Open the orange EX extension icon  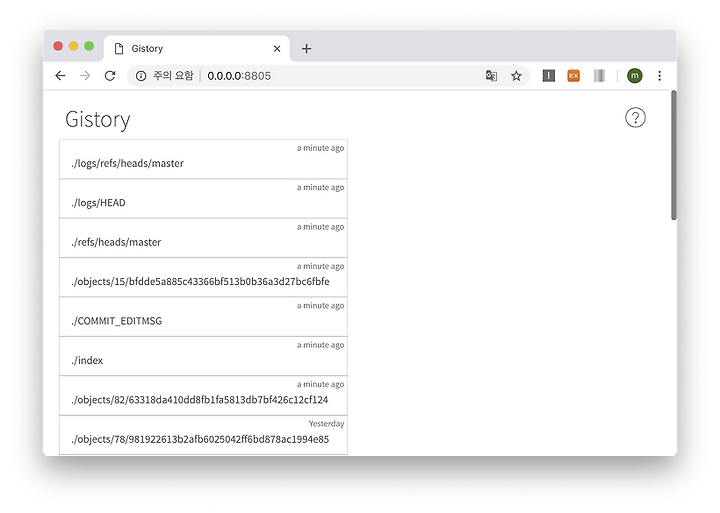tap(574, 76)
